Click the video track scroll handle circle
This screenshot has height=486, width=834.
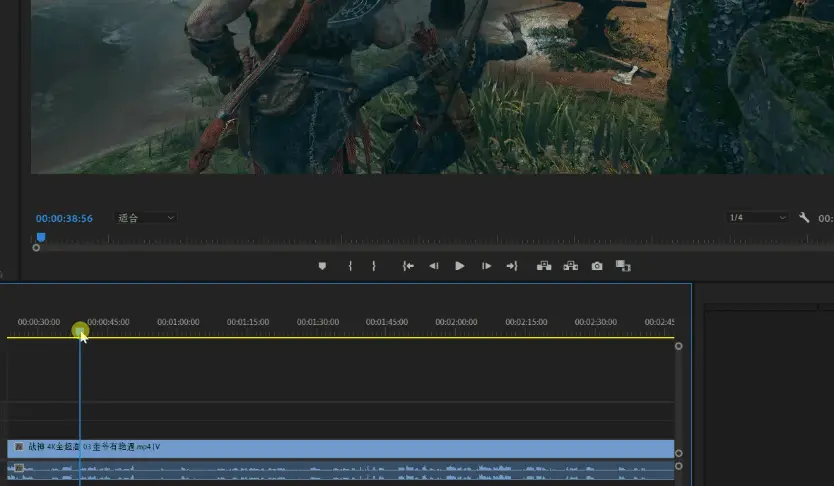click(679, 454)
